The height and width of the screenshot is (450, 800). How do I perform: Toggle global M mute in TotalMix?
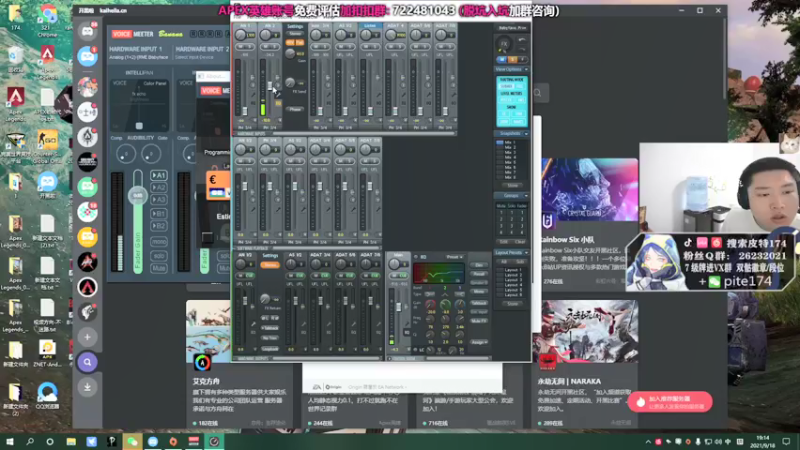pyautogui.click(x=502, y=60)
